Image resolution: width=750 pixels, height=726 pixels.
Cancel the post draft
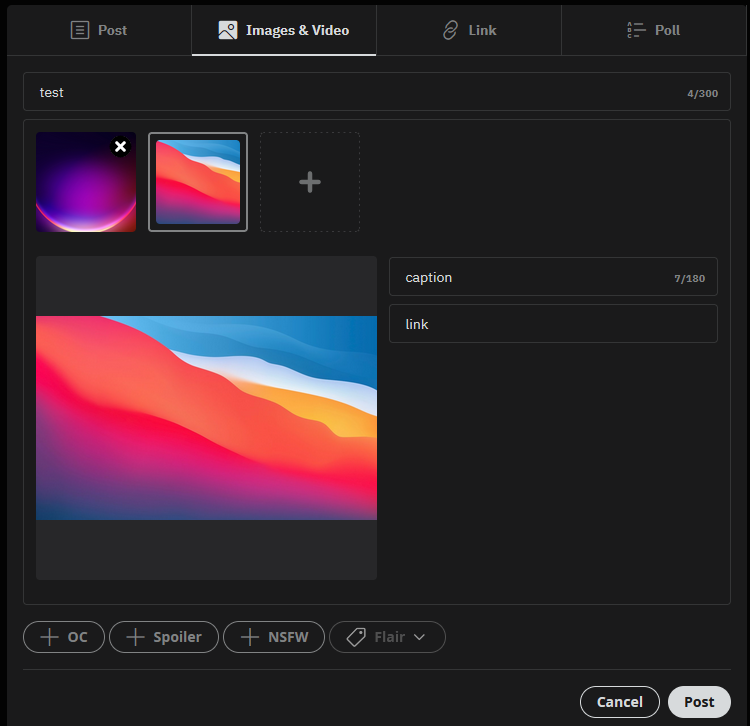619,702
